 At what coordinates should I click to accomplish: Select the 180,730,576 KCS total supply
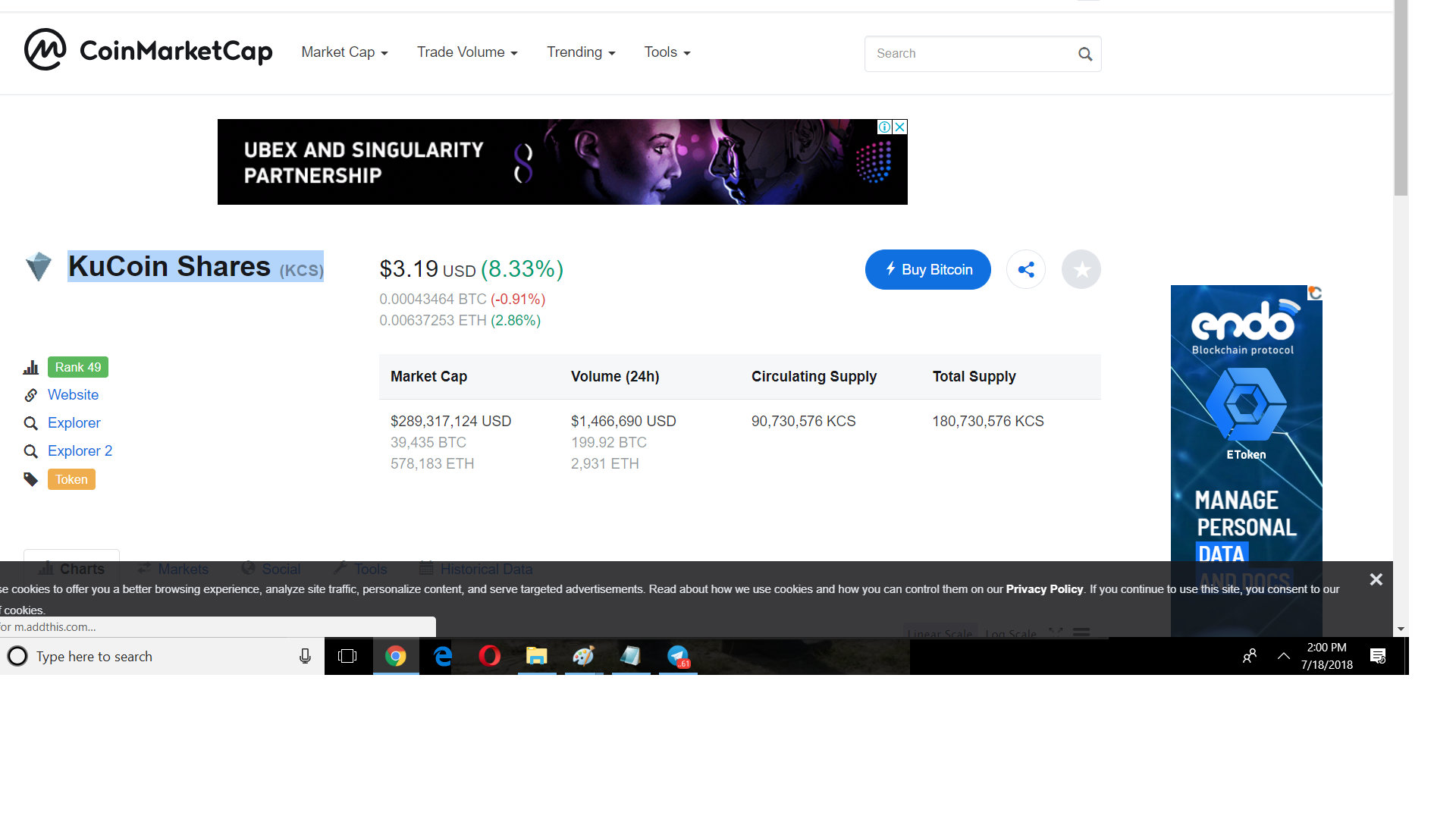(x=988, y=421)
